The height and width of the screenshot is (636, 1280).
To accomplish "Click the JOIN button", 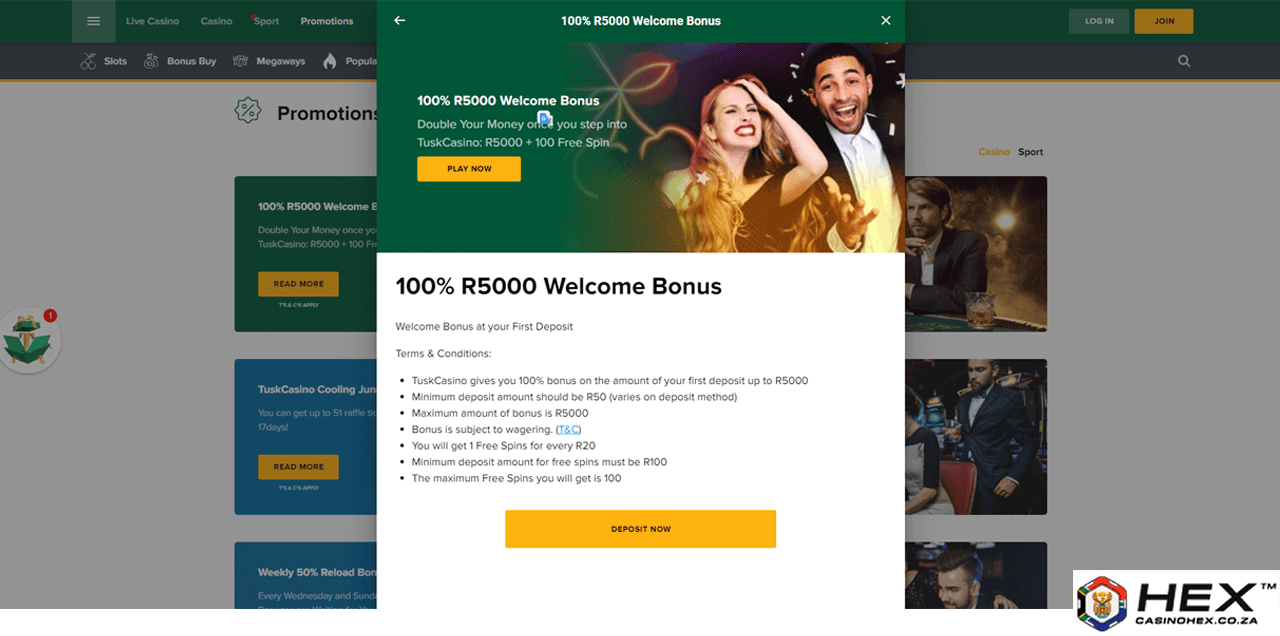I will tap(1164, 21).
